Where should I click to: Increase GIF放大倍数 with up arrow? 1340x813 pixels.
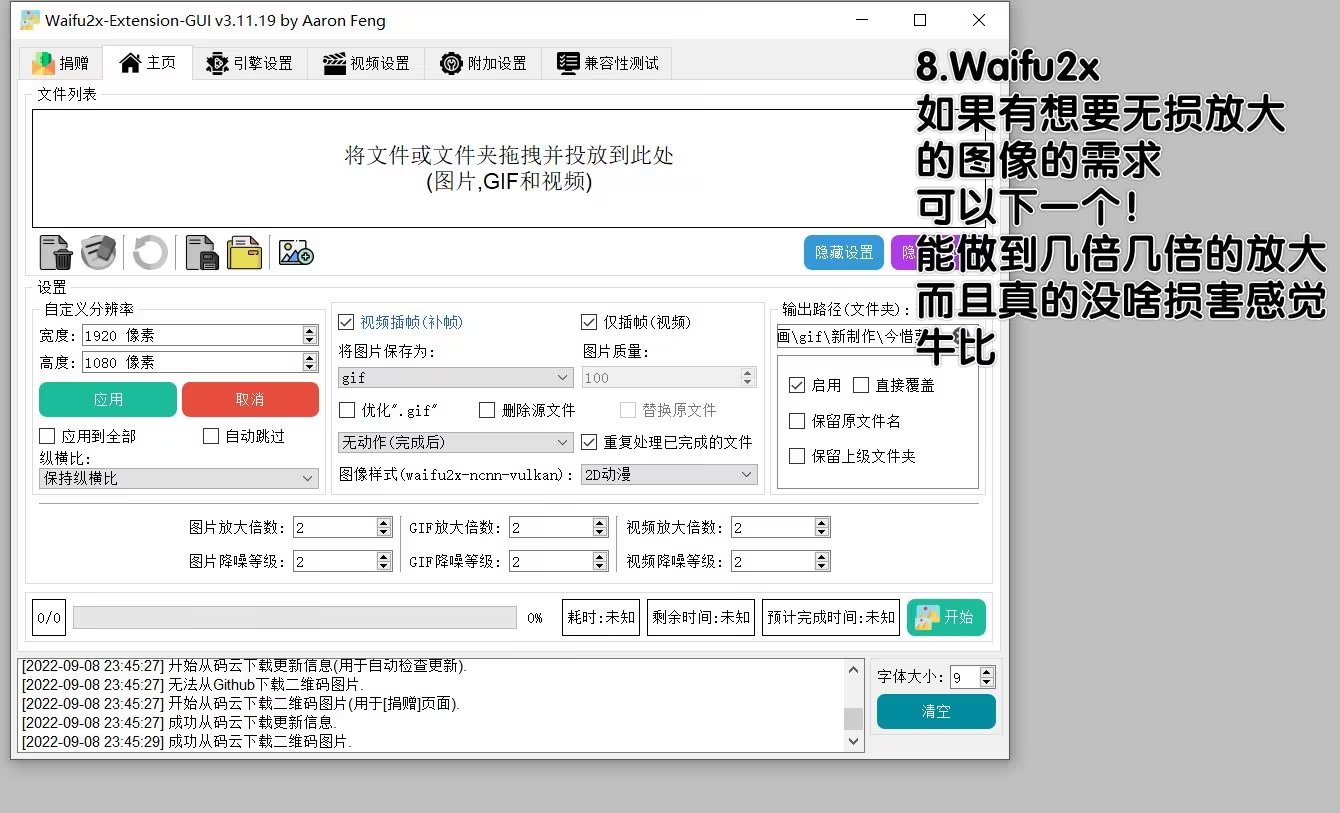(600, 523)
